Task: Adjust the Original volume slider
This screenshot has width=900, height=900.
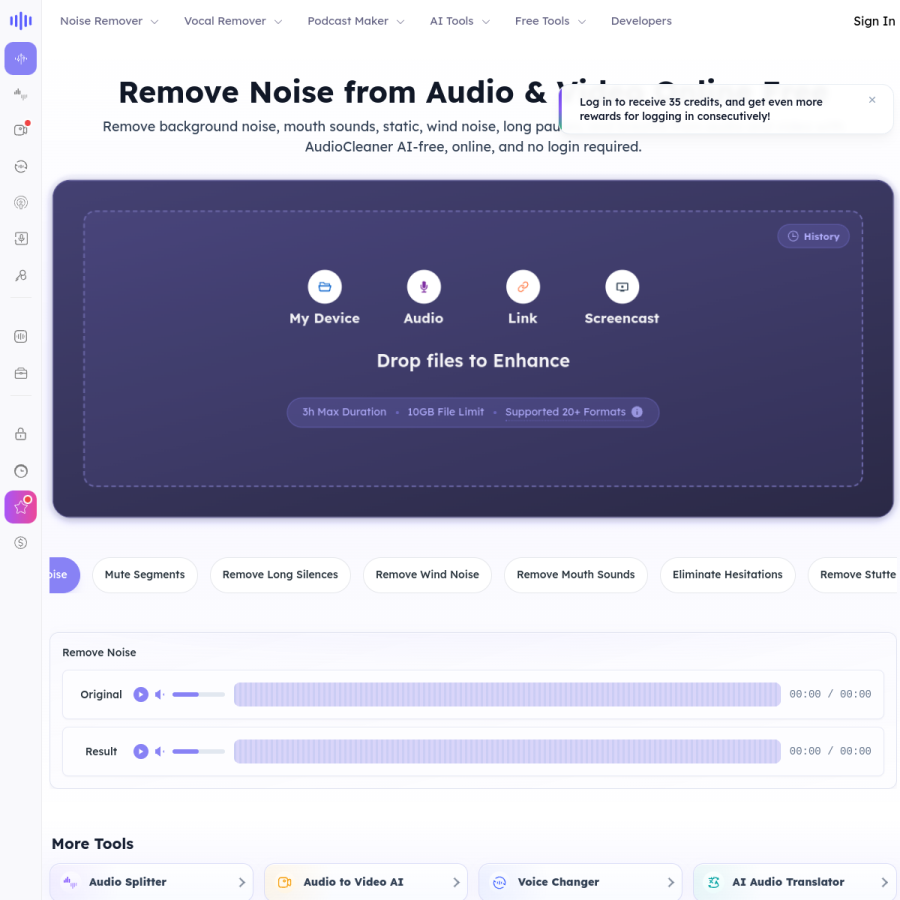Action: [199, 695]
